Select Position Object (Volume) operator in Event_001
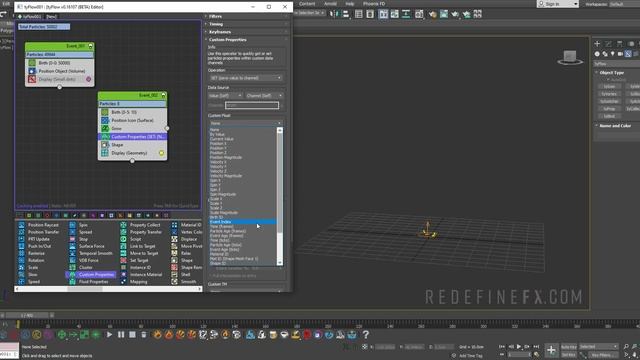 (60, 71)
